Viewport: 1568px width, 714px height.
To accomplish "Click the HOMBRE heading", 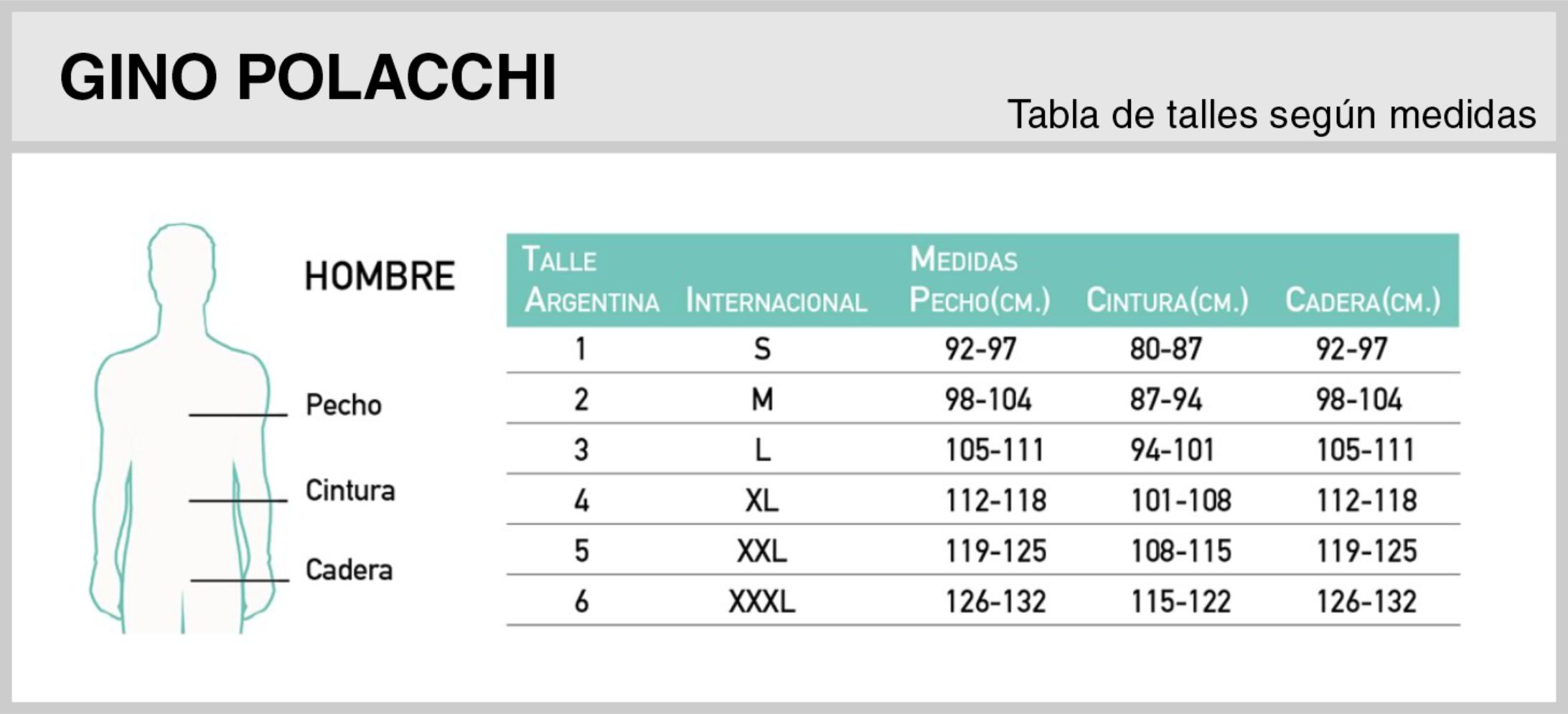I will [380, 276].
